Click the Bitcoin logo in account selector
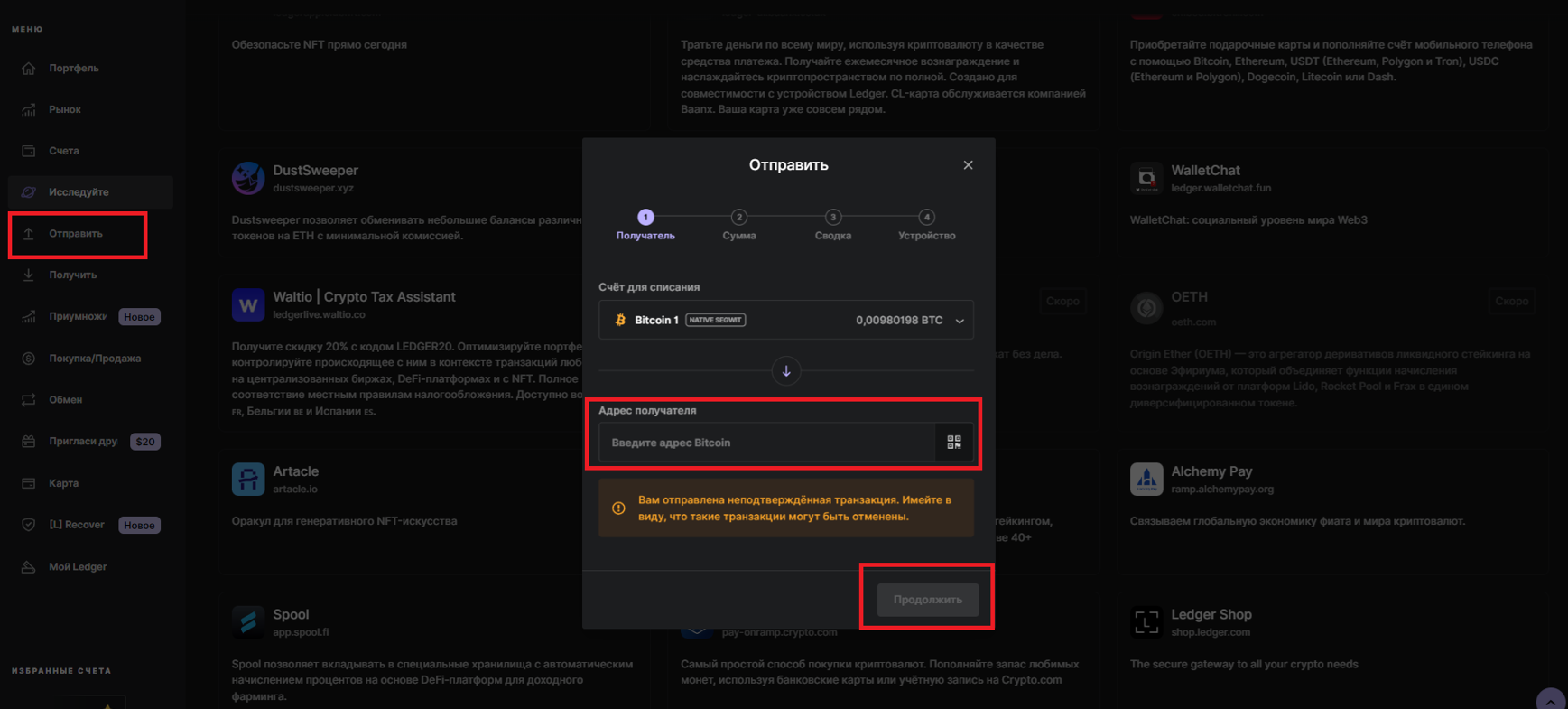The height and width of the screenshot is (709, 1568). click(x=620, y=320)
